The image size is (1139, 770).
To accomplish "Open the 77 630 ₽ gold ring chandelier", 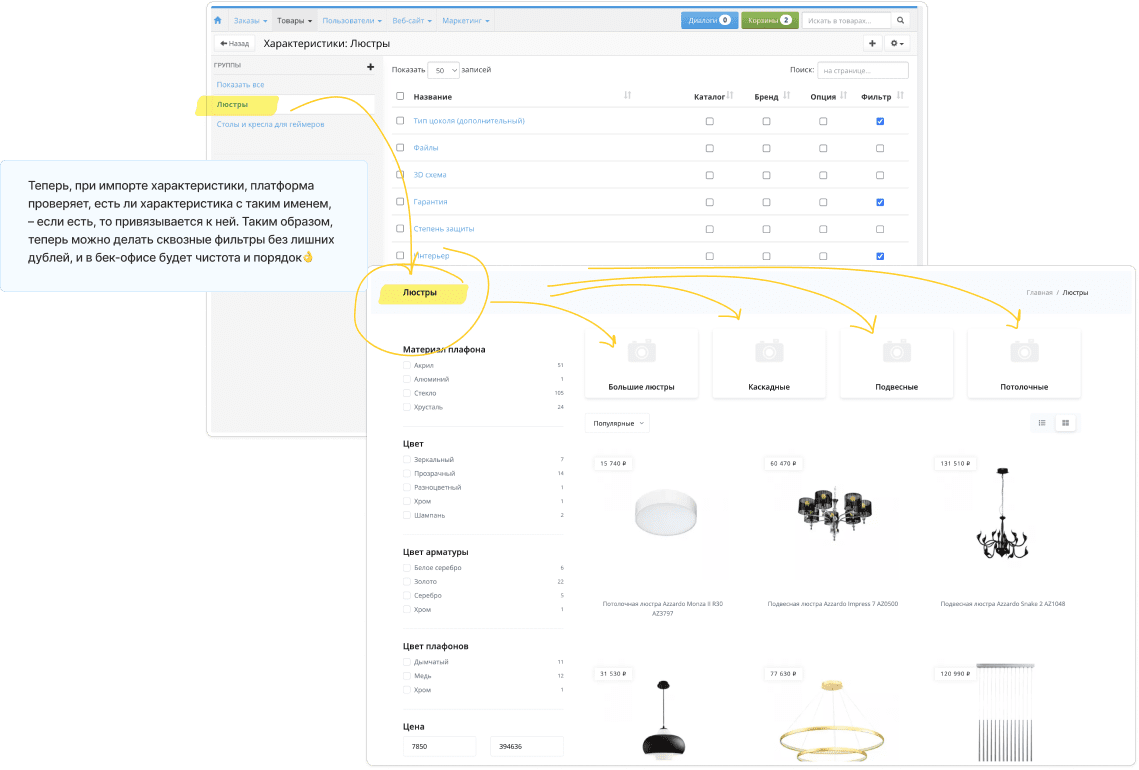I will (x=832, y=721).
